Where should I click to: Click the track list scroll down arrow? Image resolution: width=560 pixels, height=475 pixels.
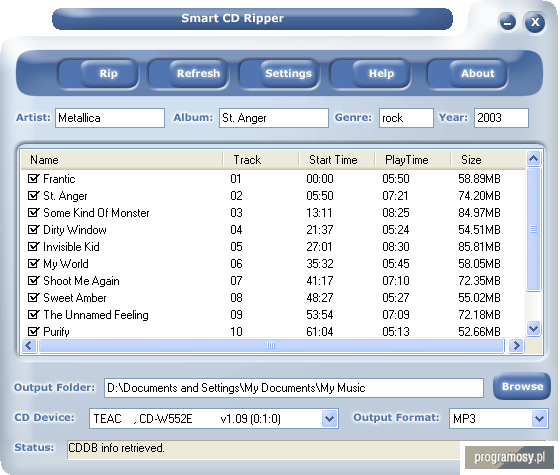coord(534,328)
